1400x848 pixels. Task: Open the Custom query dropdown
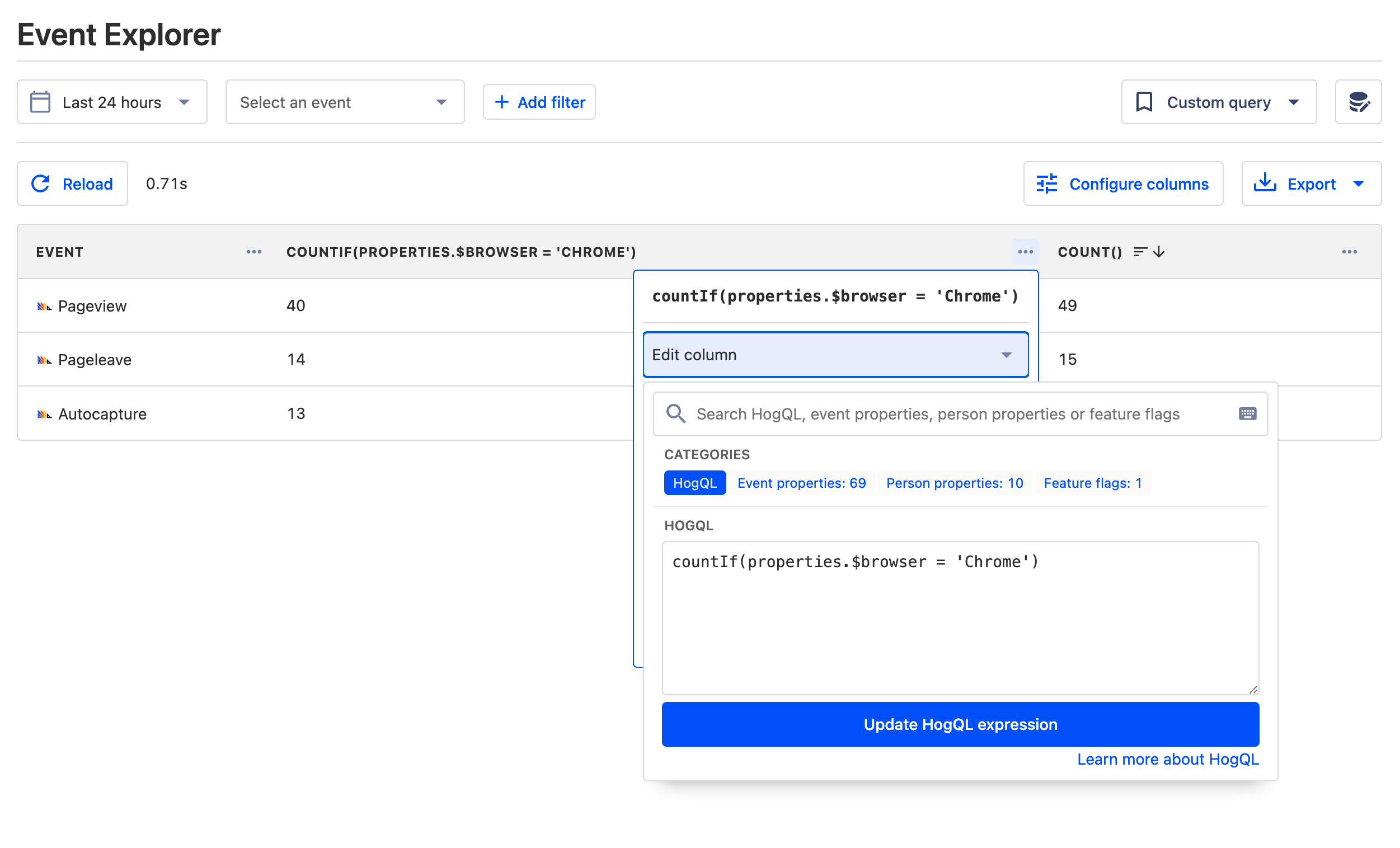[x=1218, y=102]
